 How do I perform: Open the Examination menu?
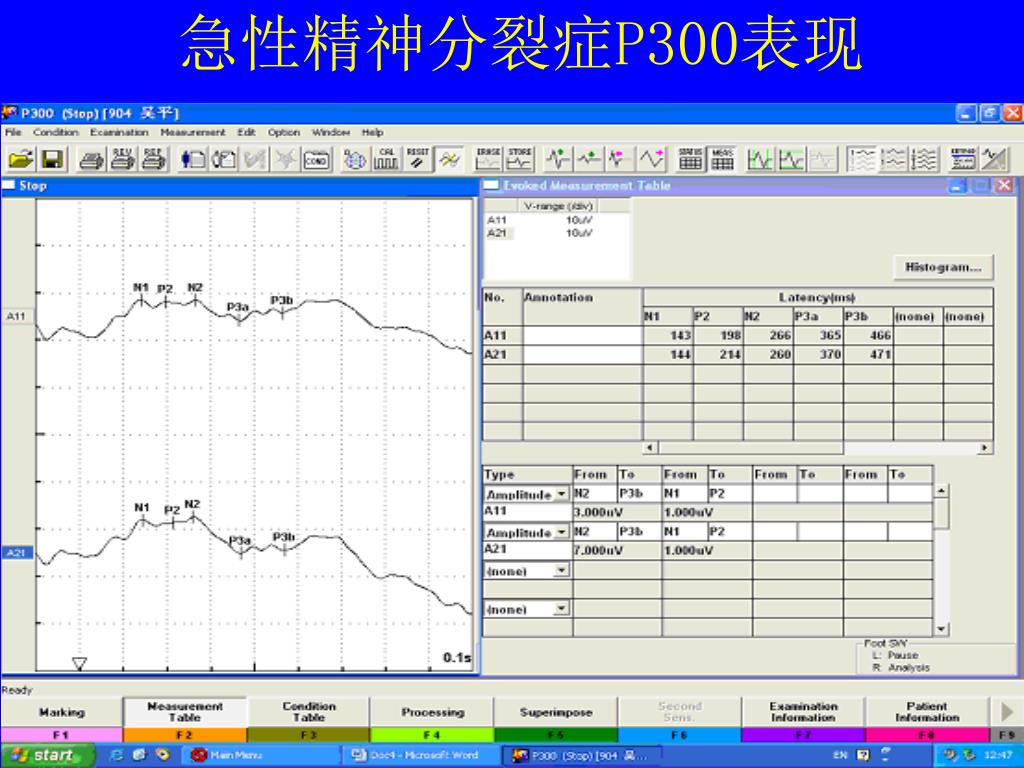tap(119, 133)
